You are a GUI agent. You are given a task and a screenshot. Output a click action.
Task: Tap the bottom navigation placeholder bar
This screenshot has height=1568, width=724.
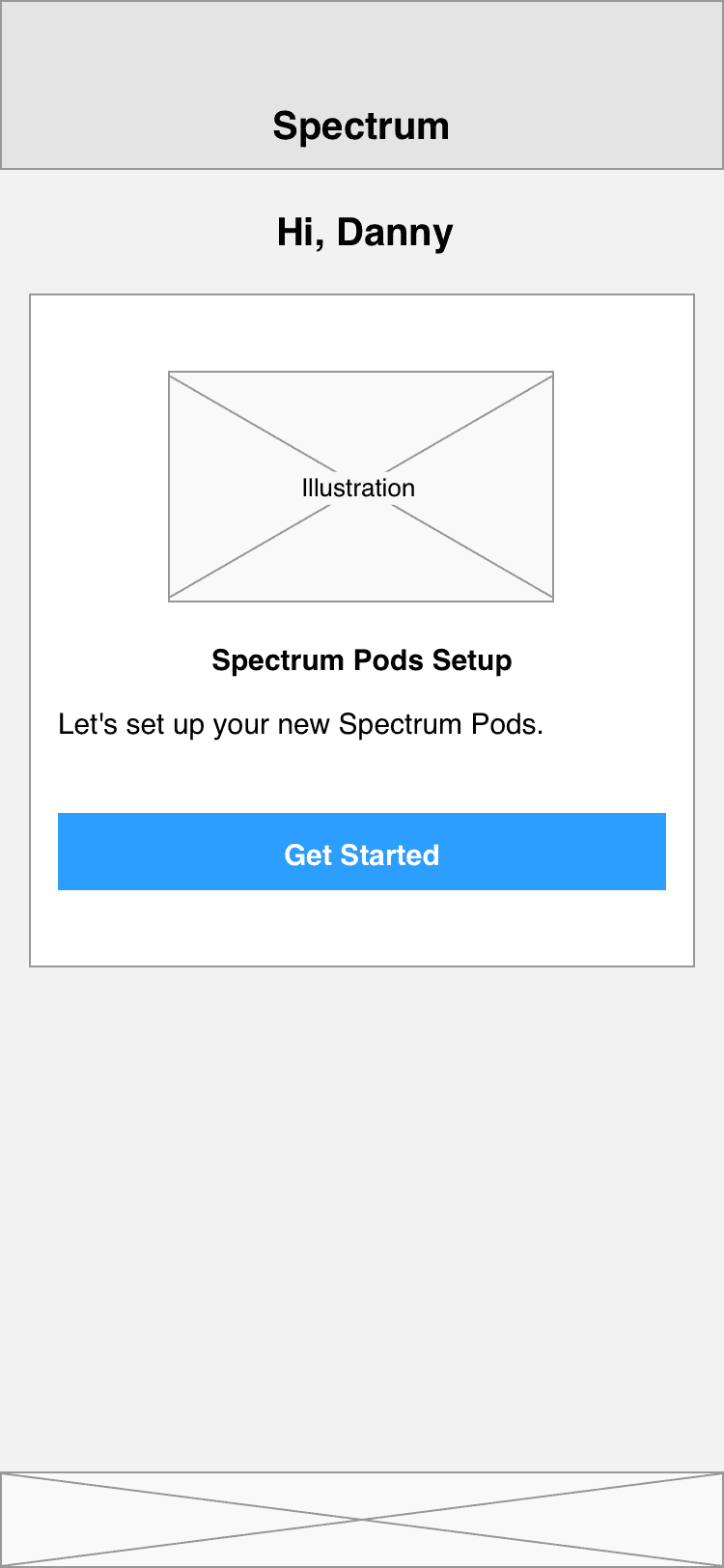(362, 1519)
